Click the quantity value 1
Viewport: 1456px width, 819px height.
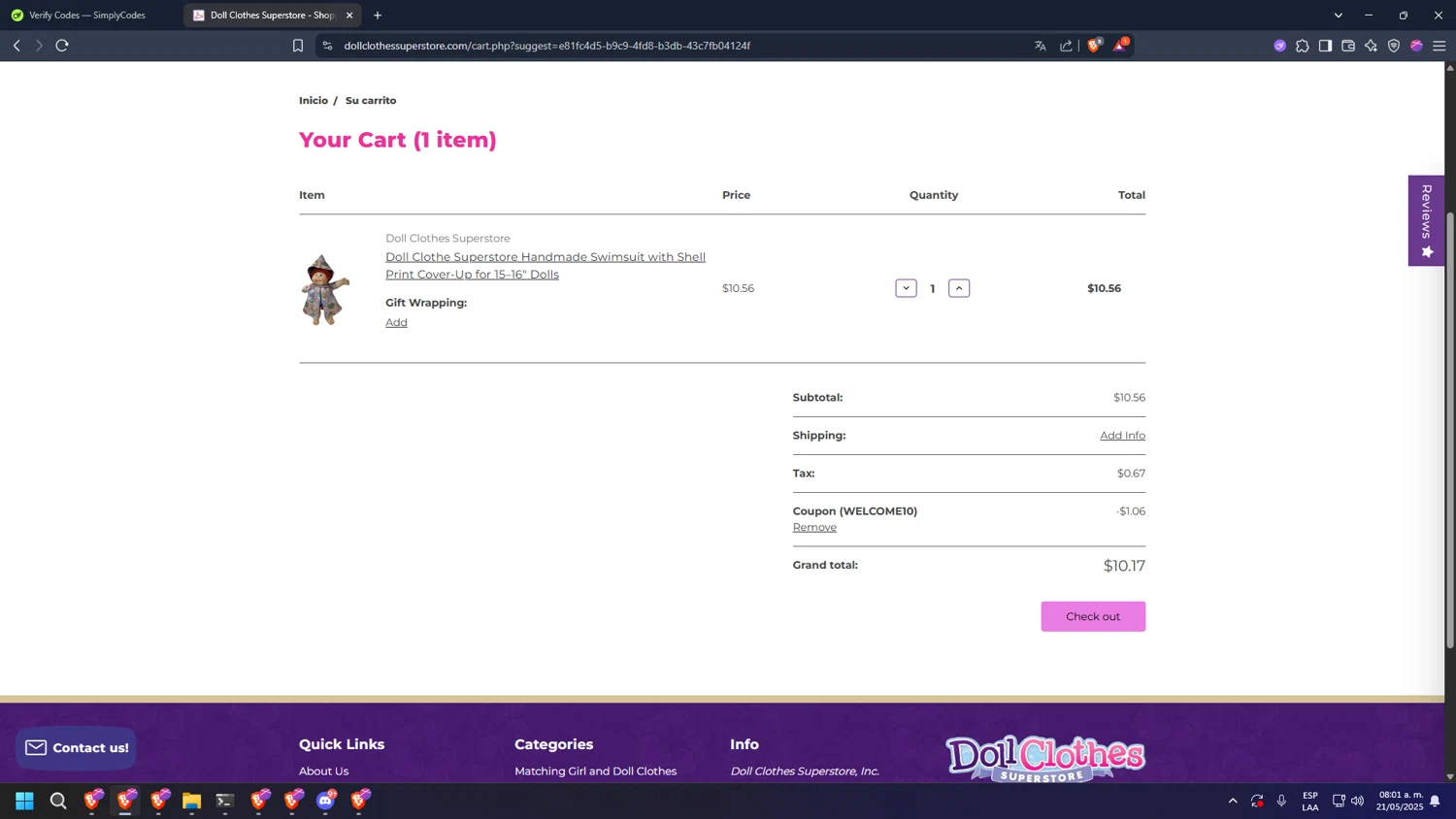(933, 289)
